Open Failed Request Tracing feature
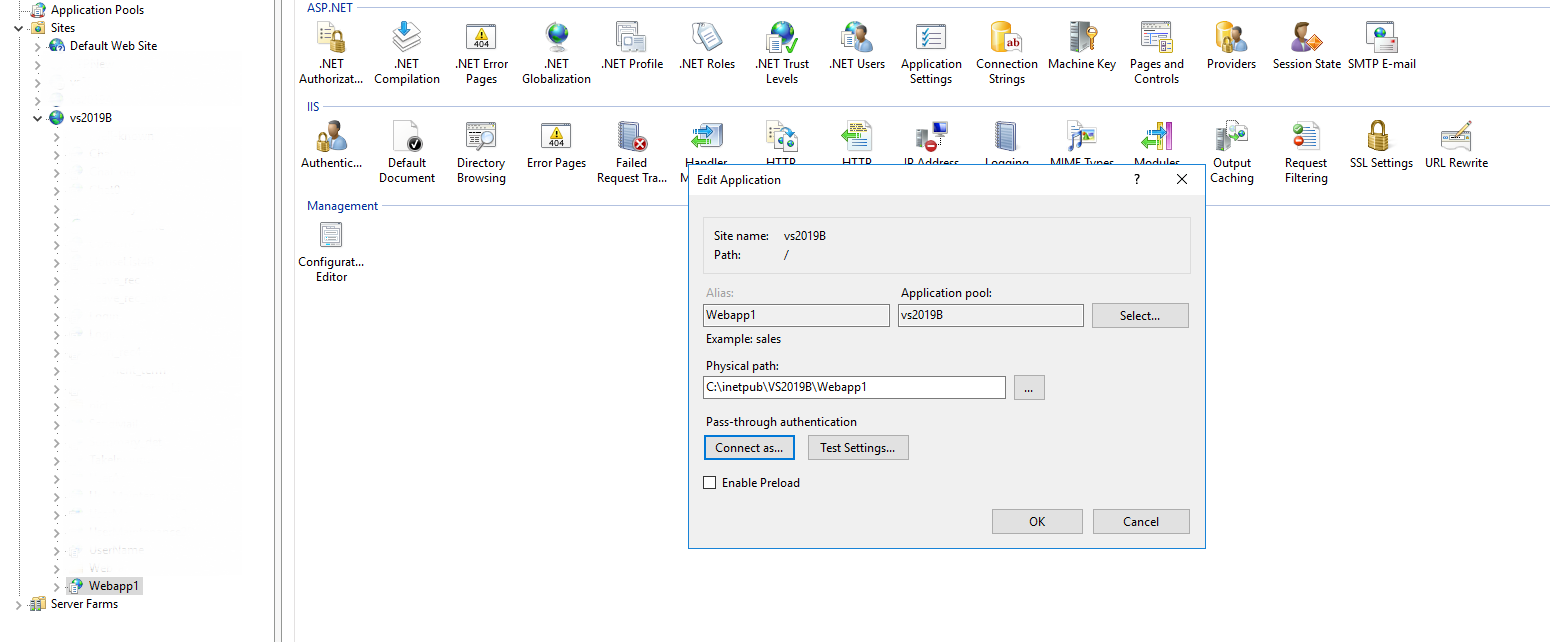The height and width of the screenshot is (642, 1550). [632, 152]
